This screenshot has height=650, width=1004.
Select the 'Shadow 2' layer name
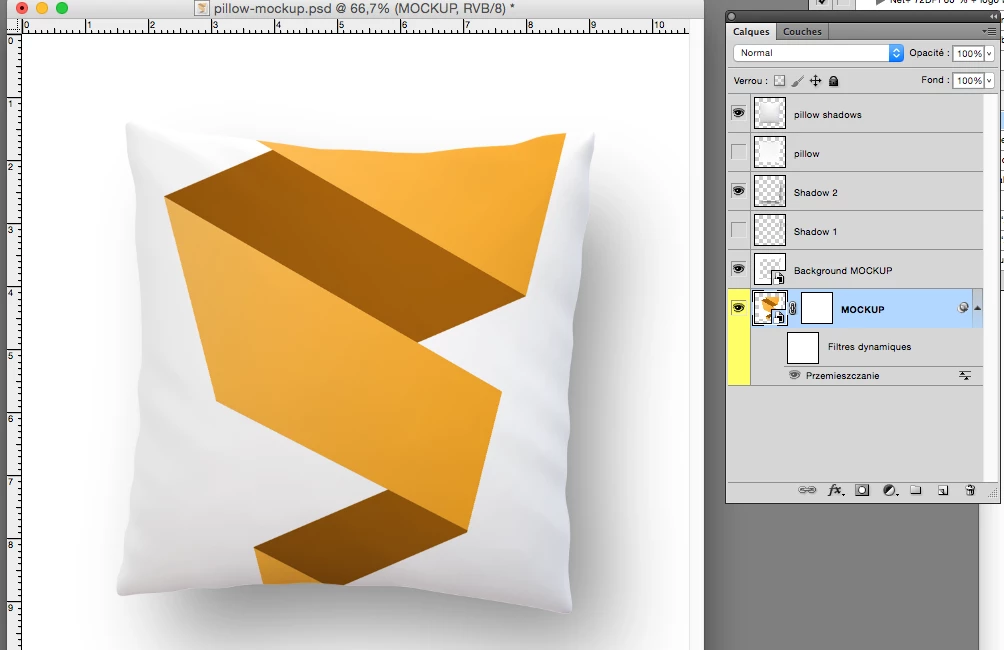[x=816, y=193]
